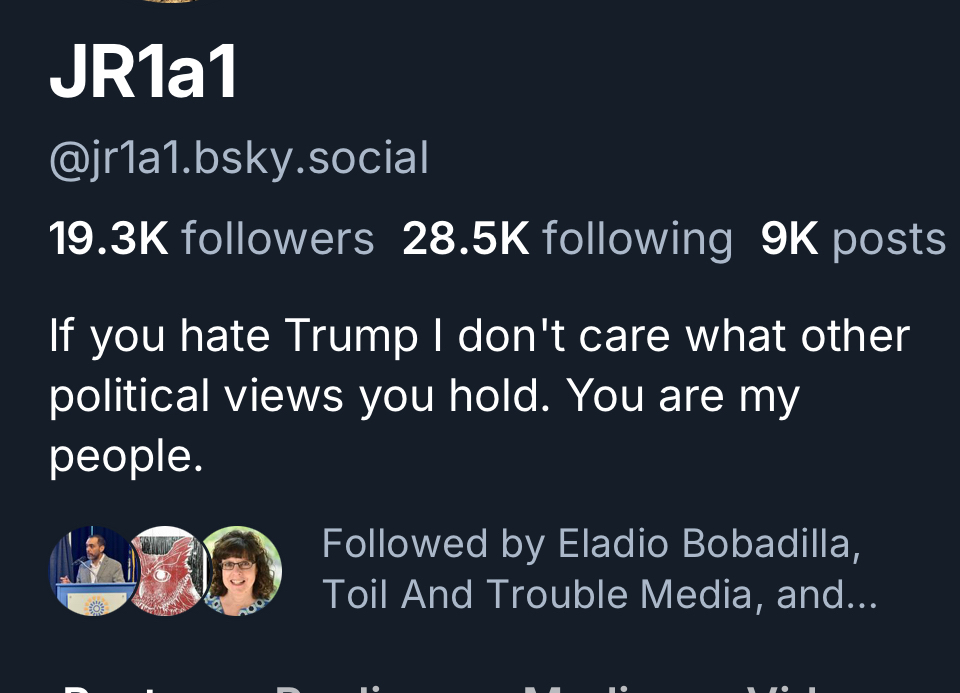Open the 'Followed by Eladio Bobadilla' line
Viewport: 960px width, 693px height.
tap(590, 544)
